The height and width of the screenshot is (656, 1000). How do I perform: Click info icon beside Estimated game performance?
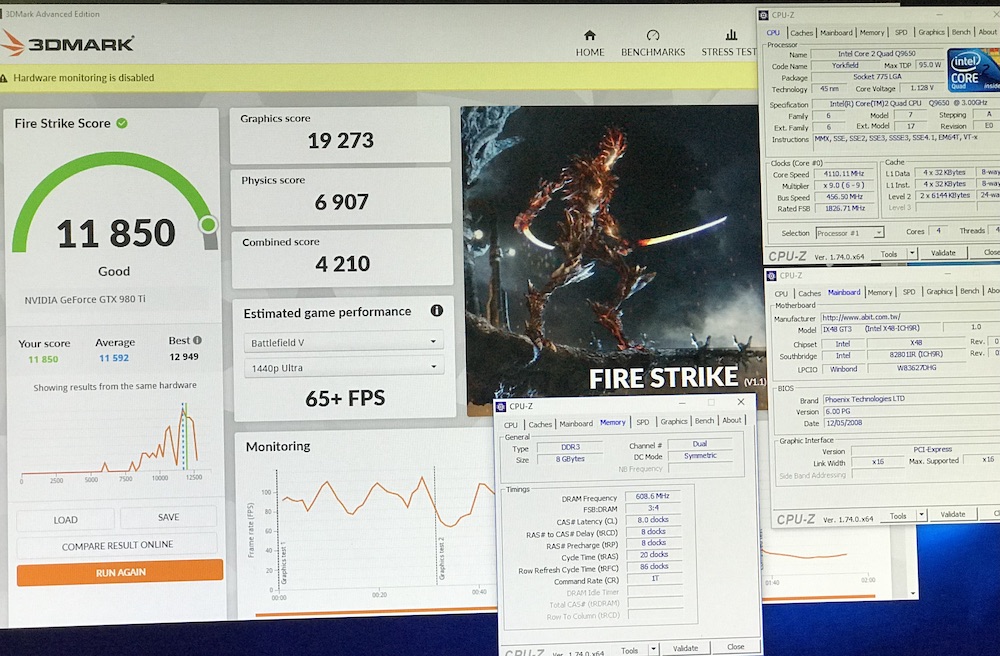click(x=437, y=310)
